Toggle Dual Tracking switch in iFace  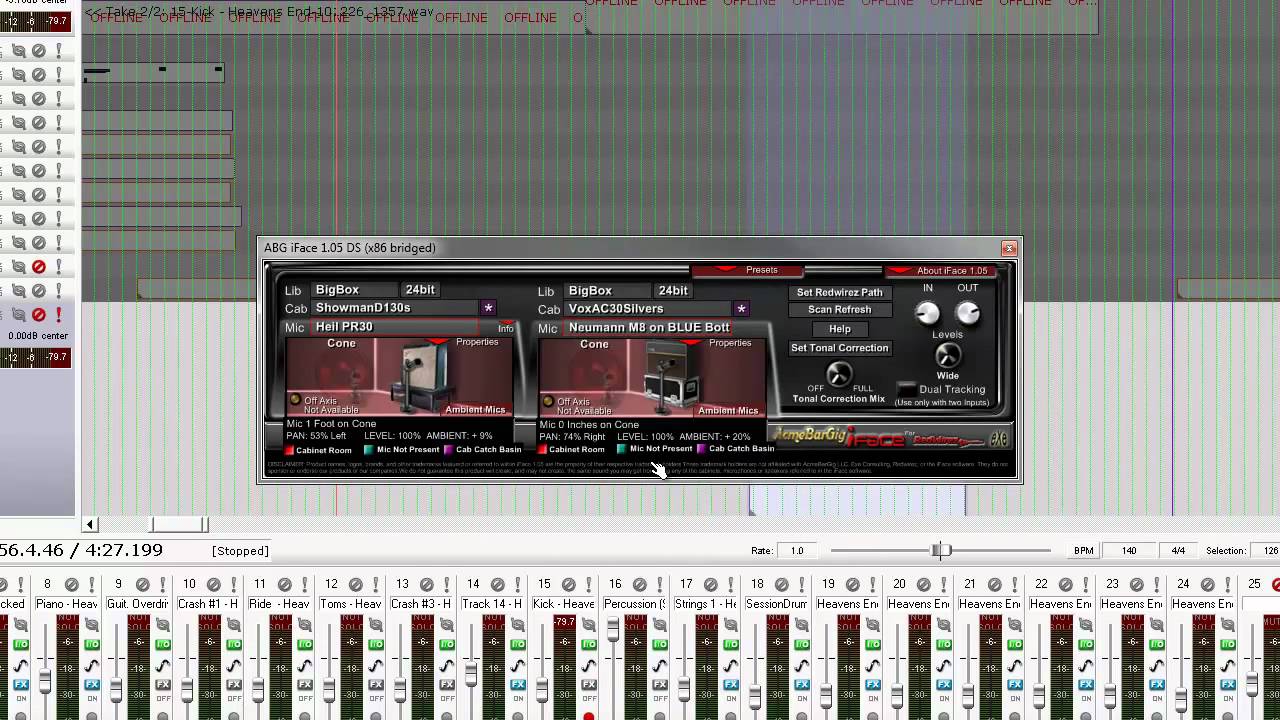pos(907,389)
